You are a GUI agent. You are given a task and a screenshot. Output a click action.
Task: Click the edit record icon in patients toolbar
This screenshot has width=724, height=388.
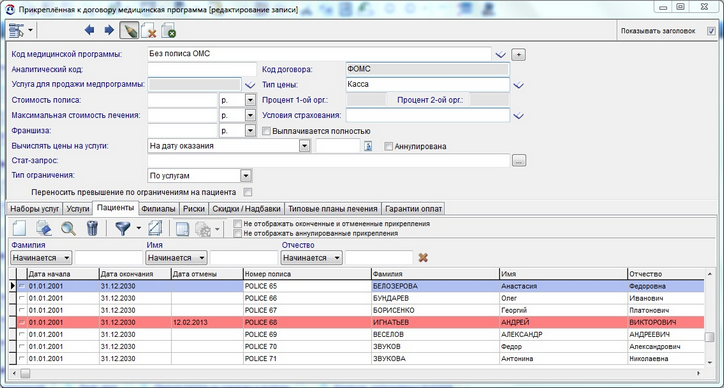point(44,228)
